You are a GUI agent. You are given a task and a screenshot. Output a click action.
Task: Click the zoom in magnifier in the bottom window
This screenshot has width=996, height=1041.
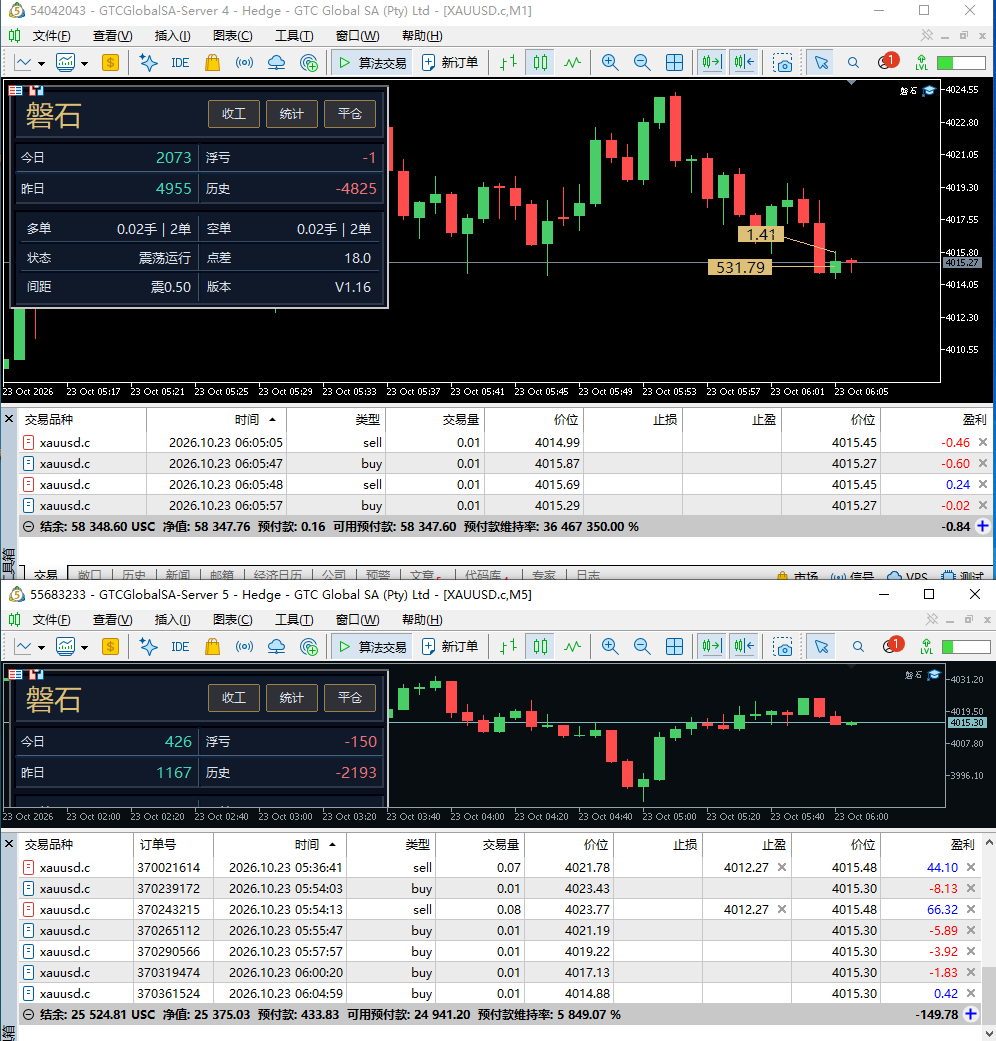610,647
